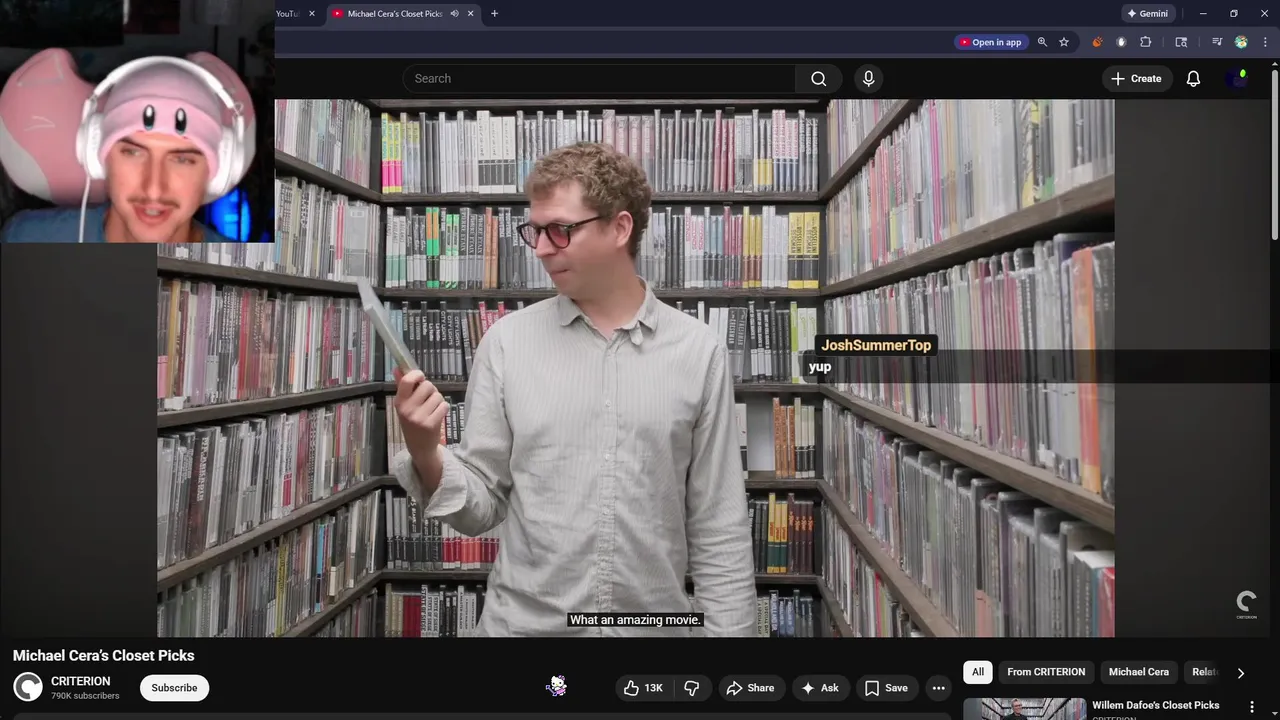Image resolution: width=1280 pixels, height=720 pixels.
Task: Close the Michael Cera's Closet Picks tab
Action: (470, 14)
